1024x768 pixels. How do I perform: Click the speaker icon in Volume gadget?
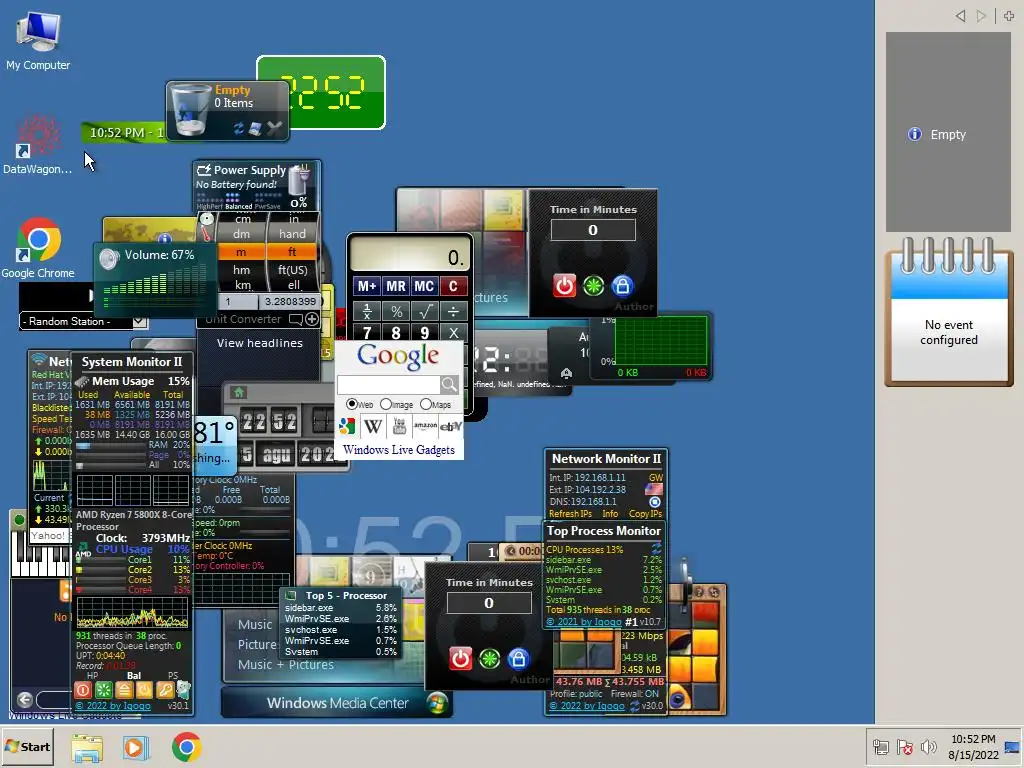tap(108, 259)
